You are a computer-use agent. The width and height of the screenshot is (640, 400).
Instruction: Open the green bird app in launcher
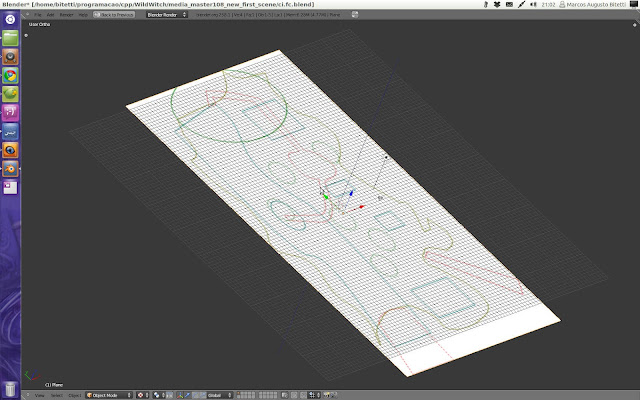click(10, 94)
